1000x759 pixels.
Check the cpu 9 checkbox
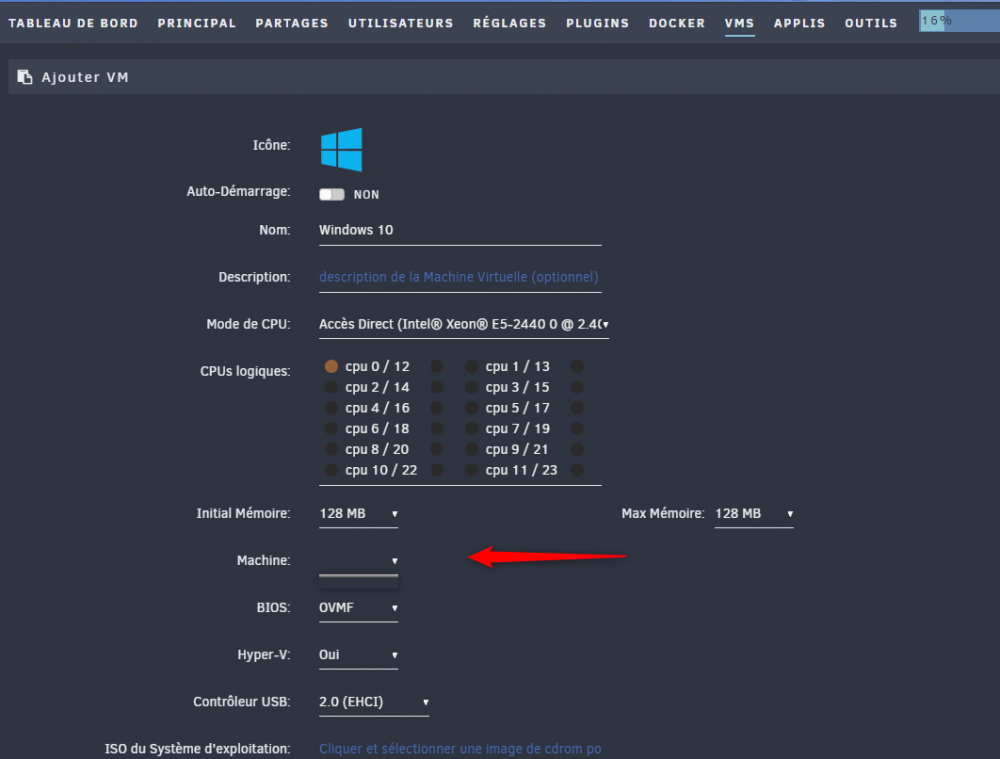click(x=471, y=449)
